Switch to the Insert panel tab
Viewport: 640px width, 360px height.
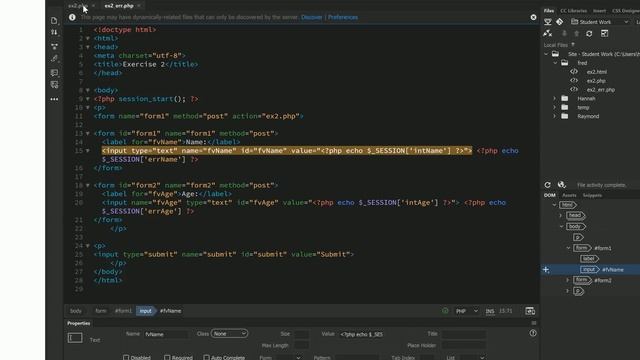click(x=599, y=11)
